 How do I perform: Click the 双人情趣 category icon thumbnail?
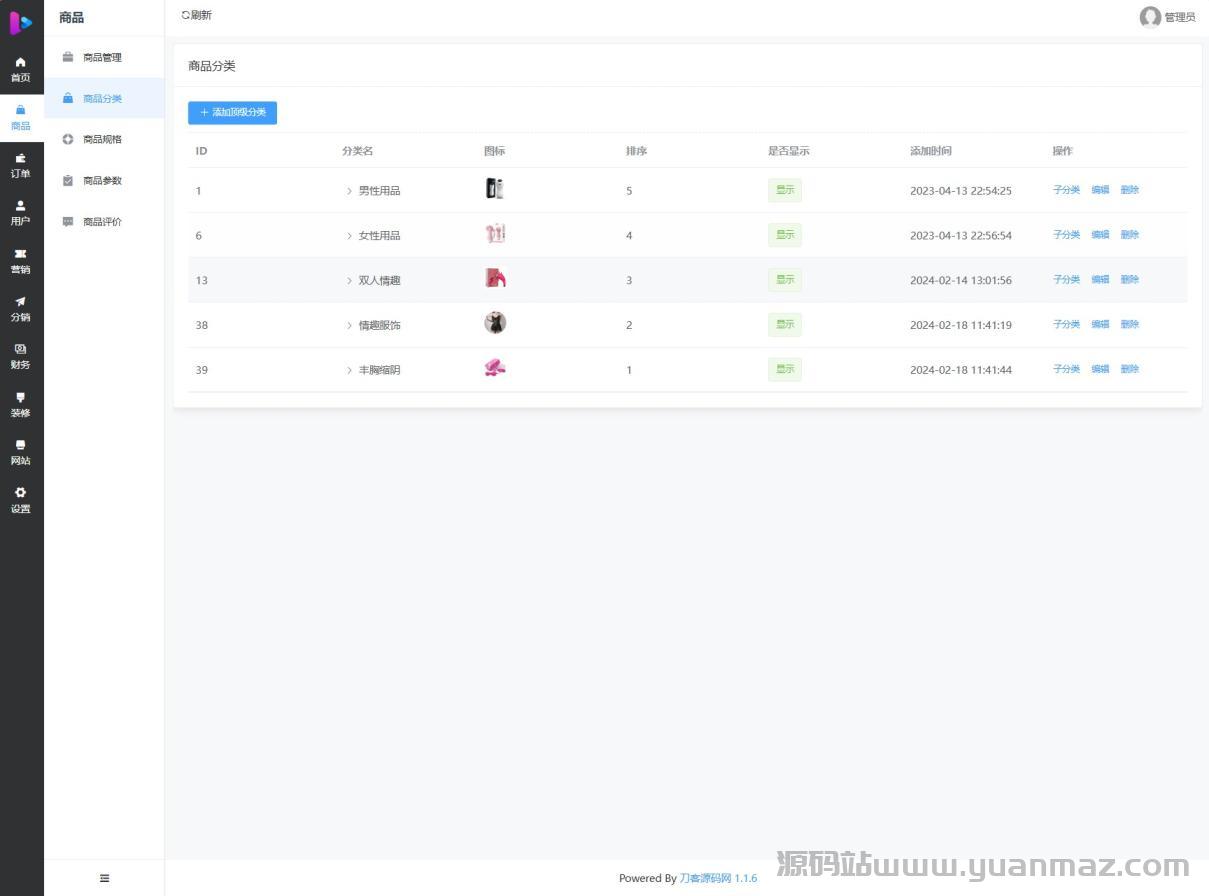pos(495,278)
